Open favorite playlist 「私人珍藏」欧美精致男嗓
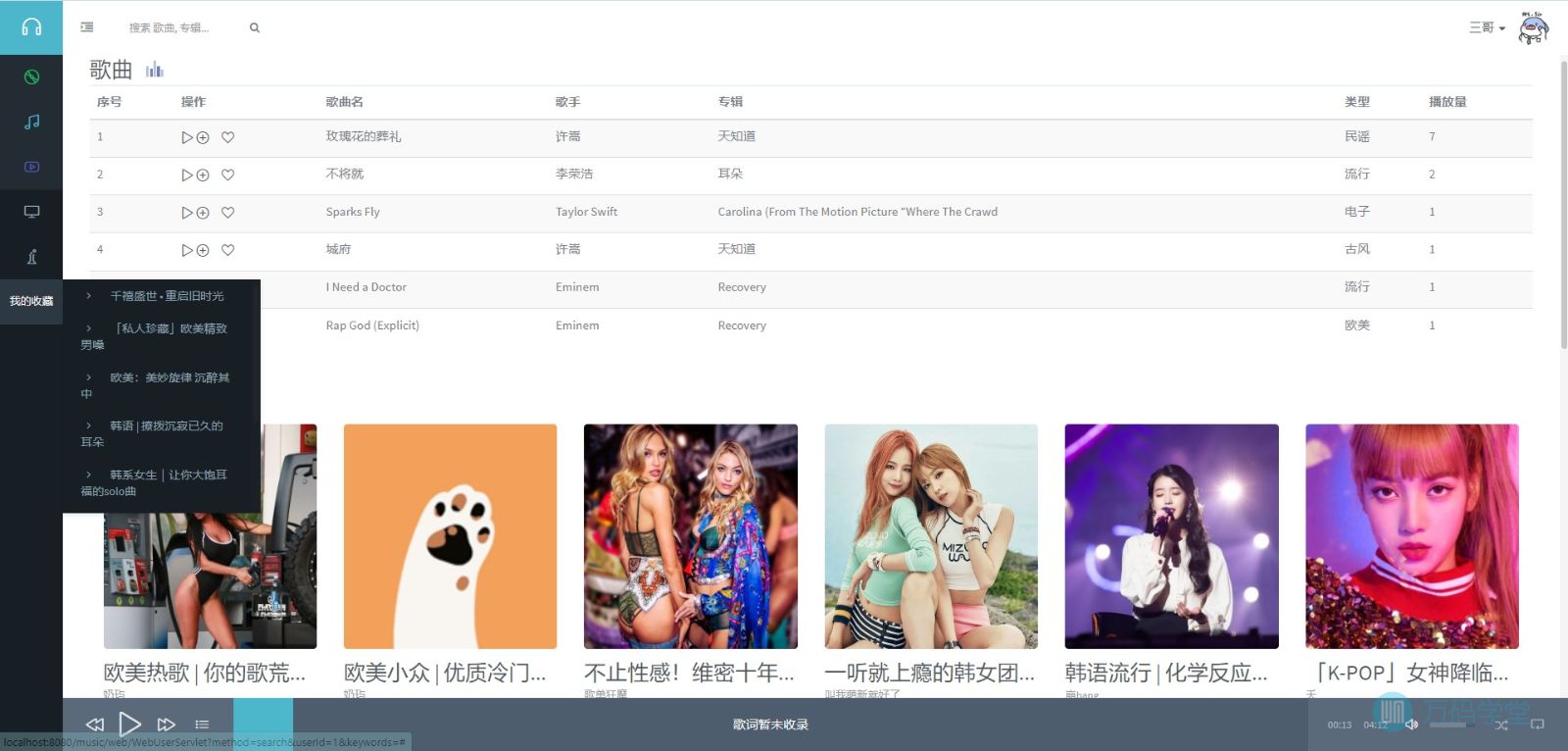 click(154, 336)
